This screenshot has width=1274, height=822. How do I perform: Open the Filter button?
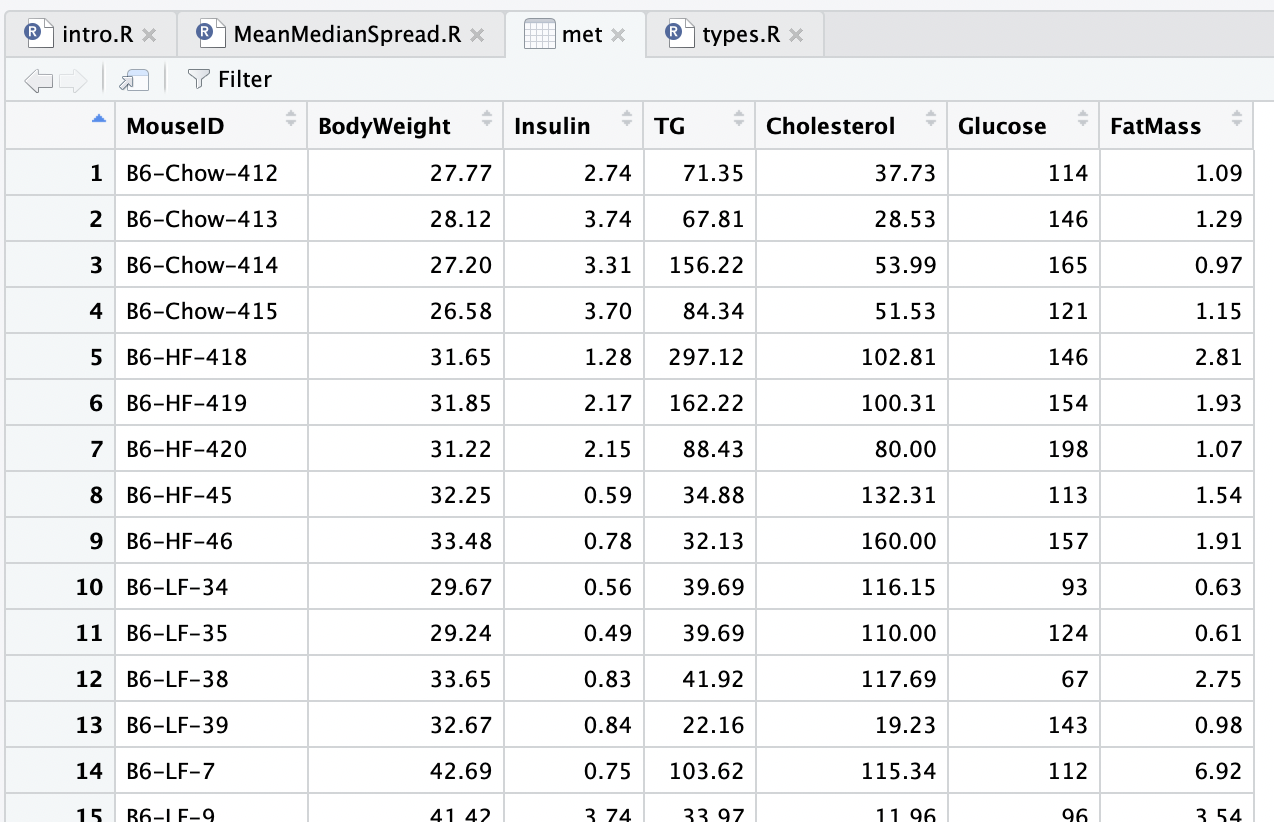coord(229,79)
